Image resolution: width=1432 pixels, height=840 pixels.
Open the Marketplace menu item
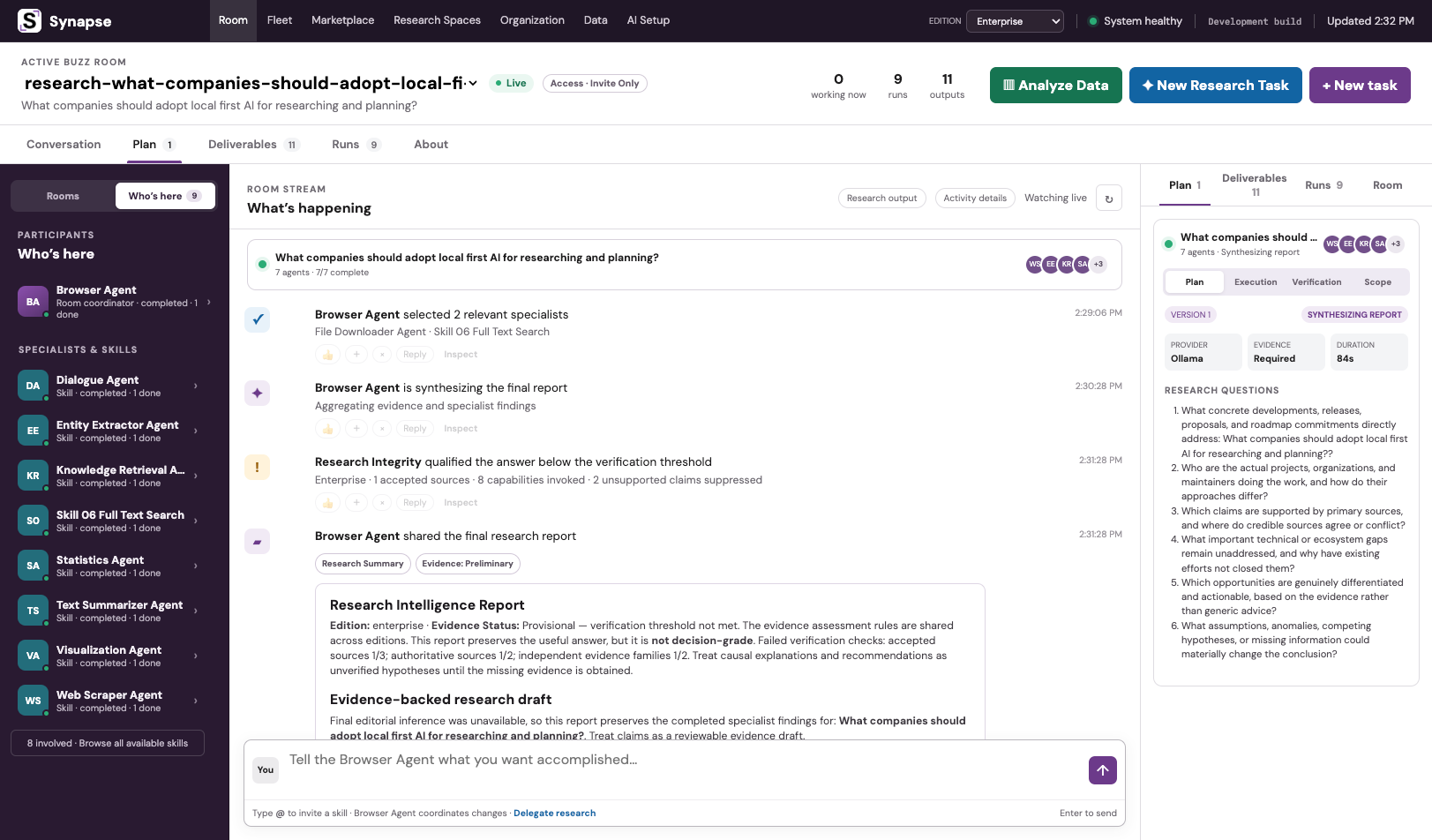[342, 20]
